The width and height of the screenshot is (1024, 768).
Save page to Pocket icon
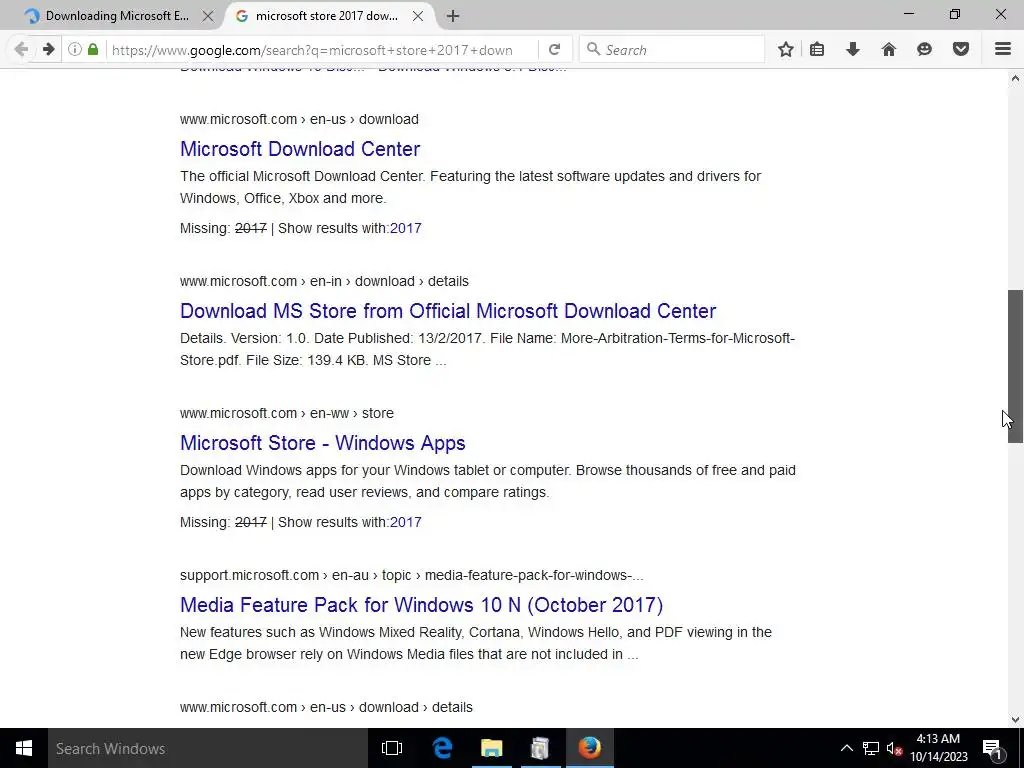(961, 50)
